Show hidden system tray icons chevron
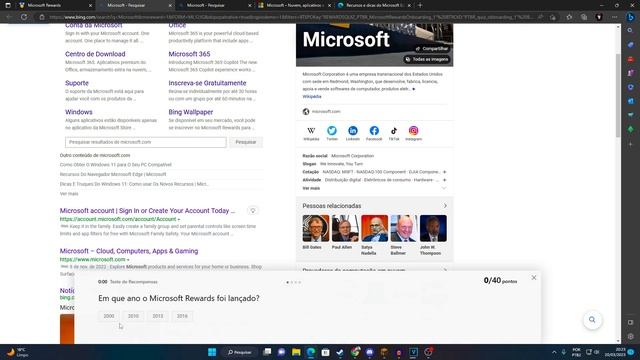 coord(554,352)
